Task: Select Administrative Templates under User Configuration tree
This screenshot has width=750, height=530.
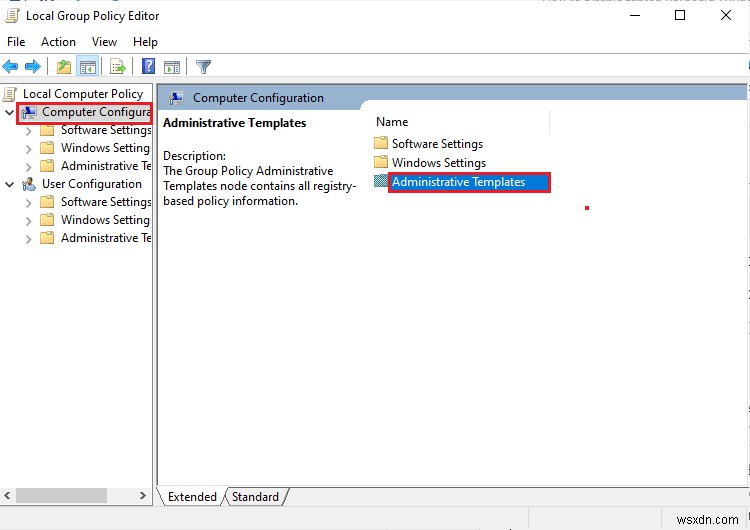Action: 106,238
